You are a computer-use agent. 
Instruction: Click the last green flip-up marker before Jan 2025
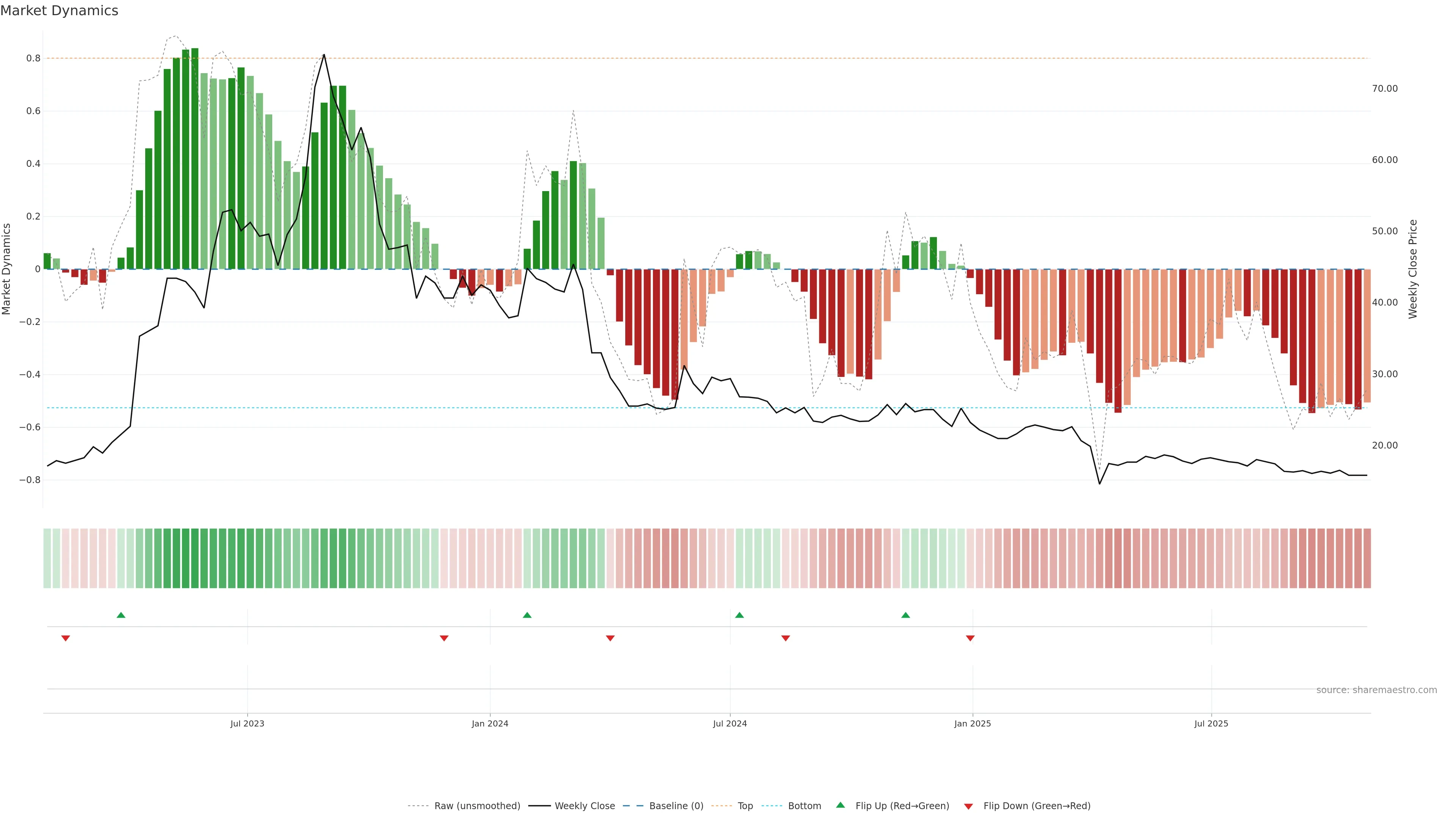tap(905, 615)
